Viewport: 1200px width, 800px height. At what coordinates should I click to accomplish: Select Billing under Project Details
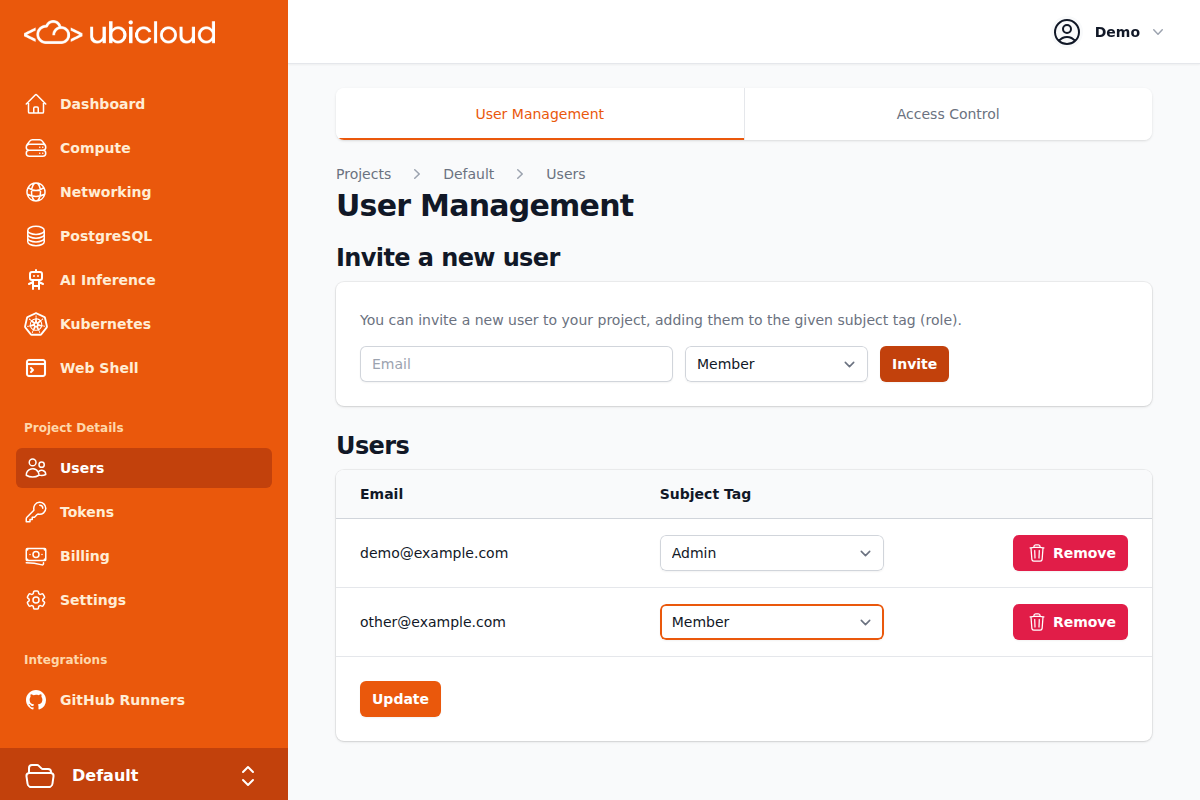(x=144, y=556)
